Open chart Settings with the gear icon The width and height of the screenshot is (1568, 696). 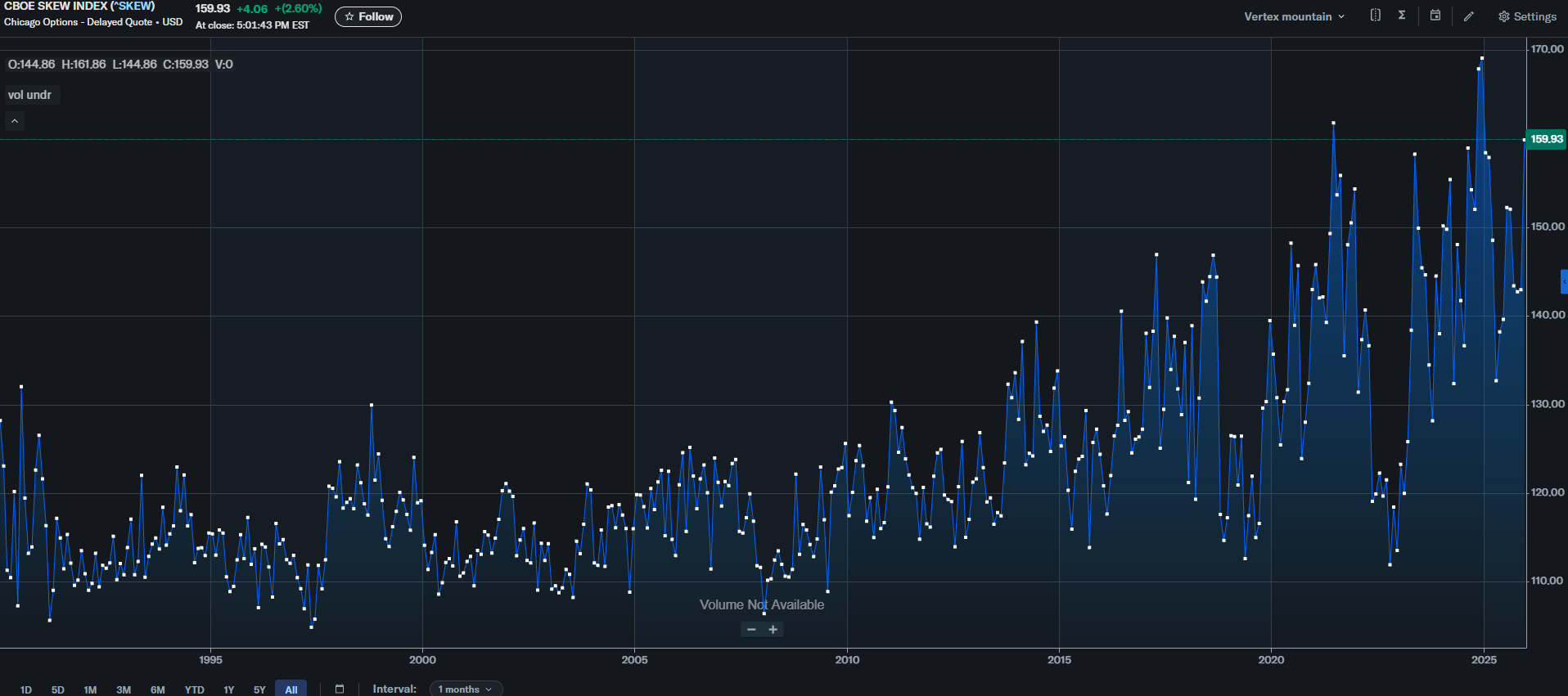(1527, 16)
